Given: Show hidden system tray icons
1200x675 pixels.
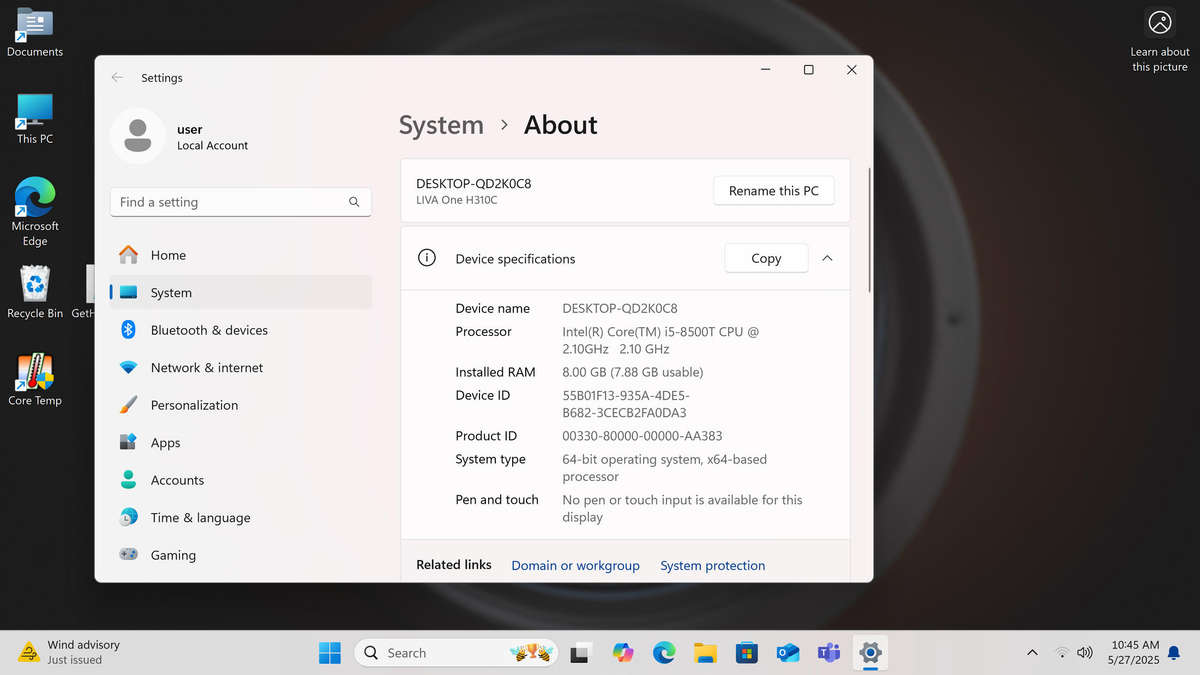Looking at the screenshot, I should [1032, 653].
